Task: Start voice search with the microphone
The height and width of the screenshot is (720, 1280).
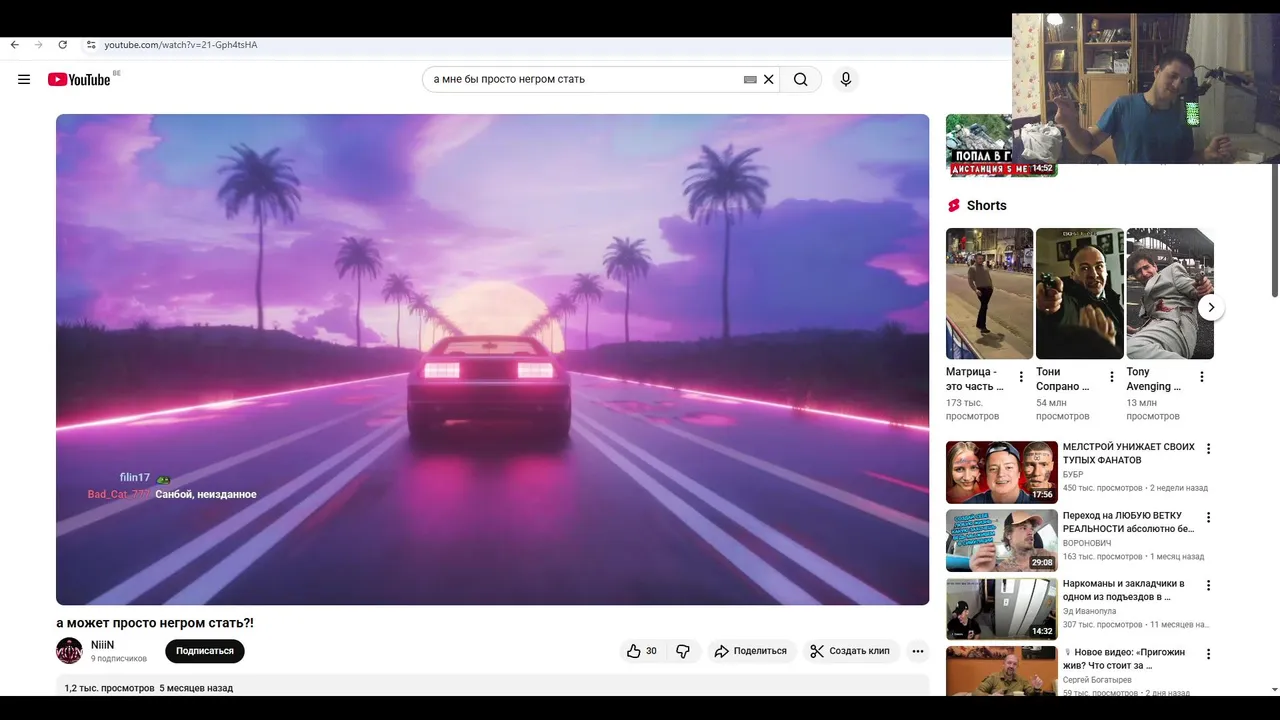Action: (x=846, y=79)
